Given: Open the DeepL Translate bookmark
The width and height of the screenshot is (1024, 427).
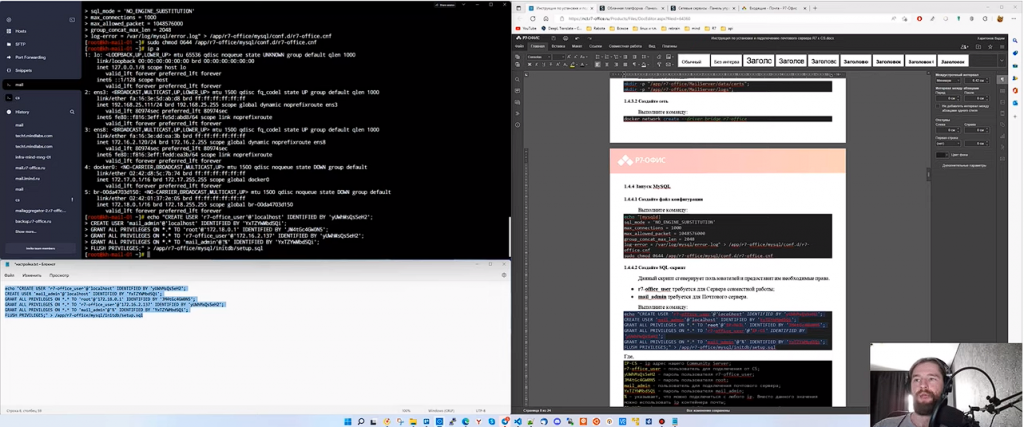Looking at the screenshot, I should click(x=560, y=29).
